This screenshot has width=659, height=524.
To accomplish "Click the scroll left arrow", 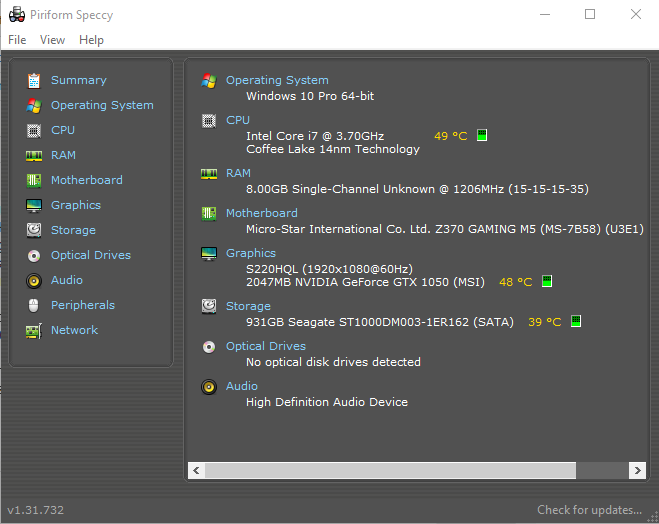I will [x=196, y=470].
